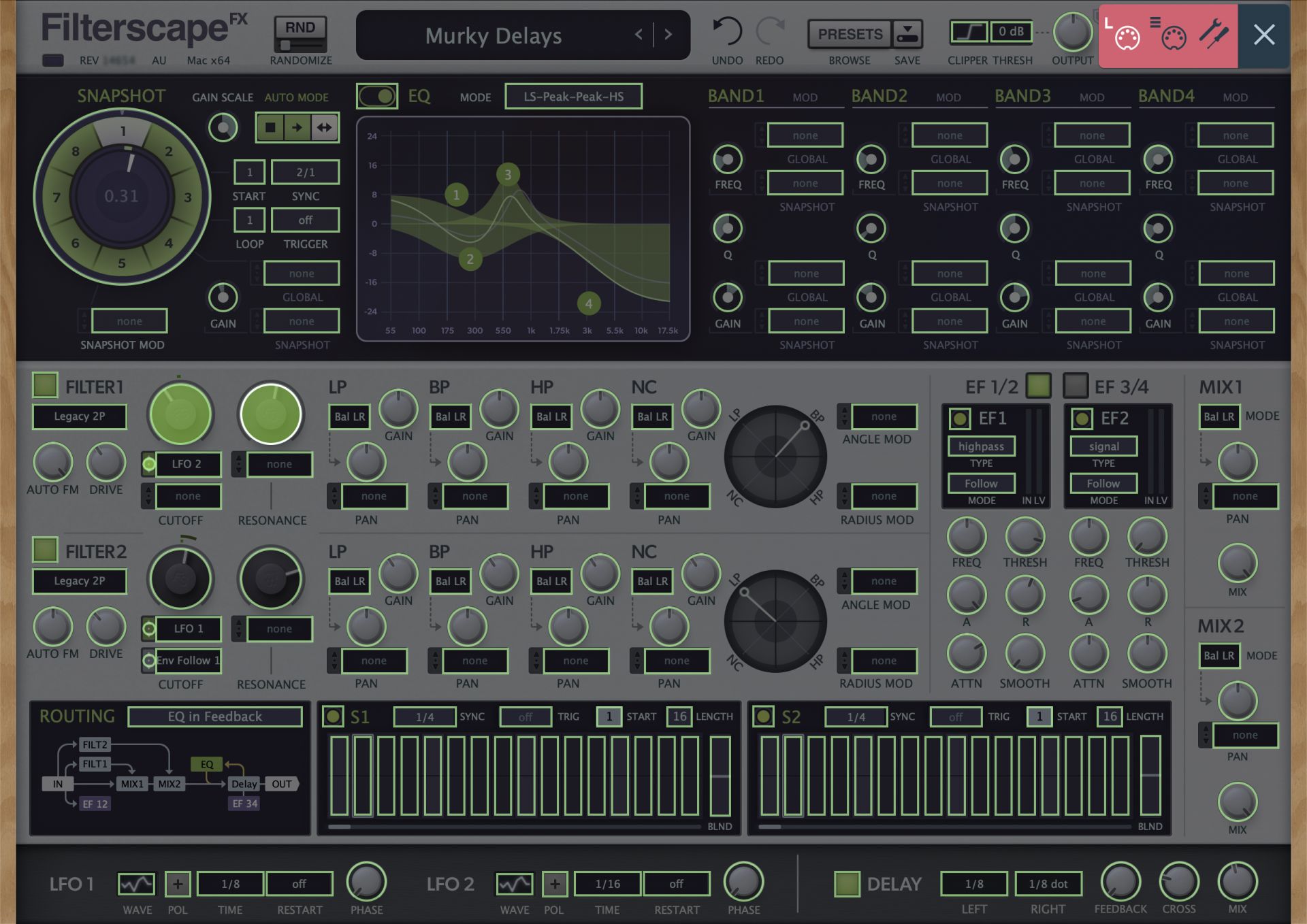Screen dimensions: 1307x924
Task: Toggle EF1 power button
Action: [960, 418]
